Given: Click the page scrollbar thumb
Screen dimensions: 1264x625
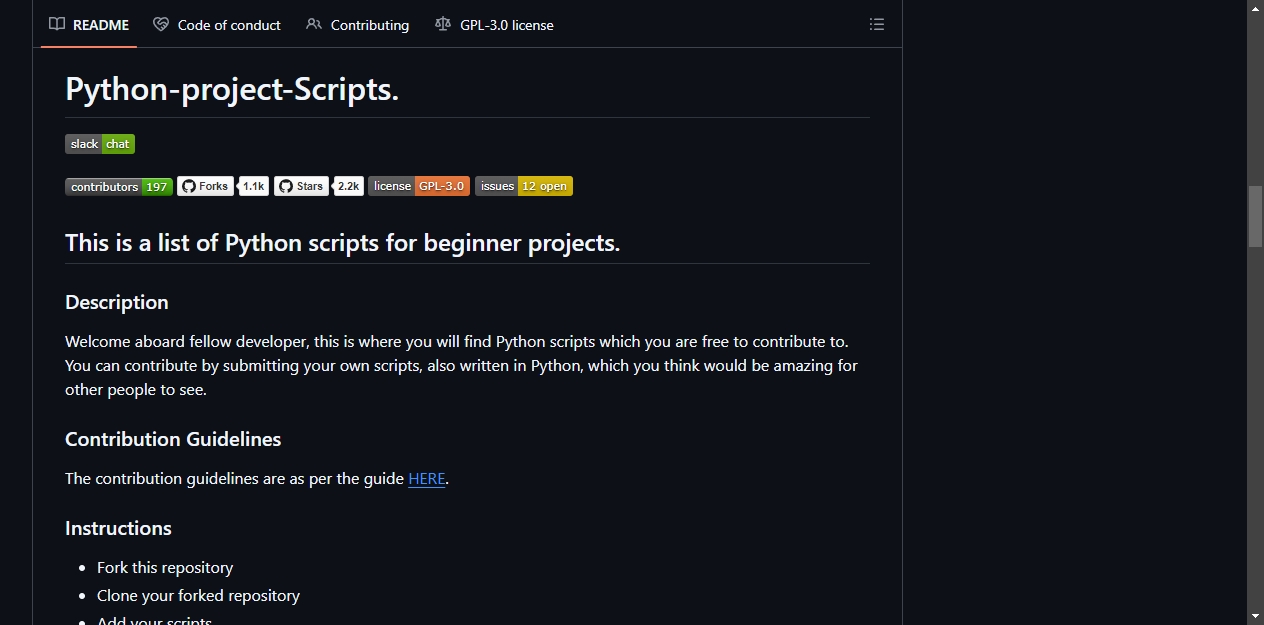Looking at the screenshot, I should coord(1255,216).
